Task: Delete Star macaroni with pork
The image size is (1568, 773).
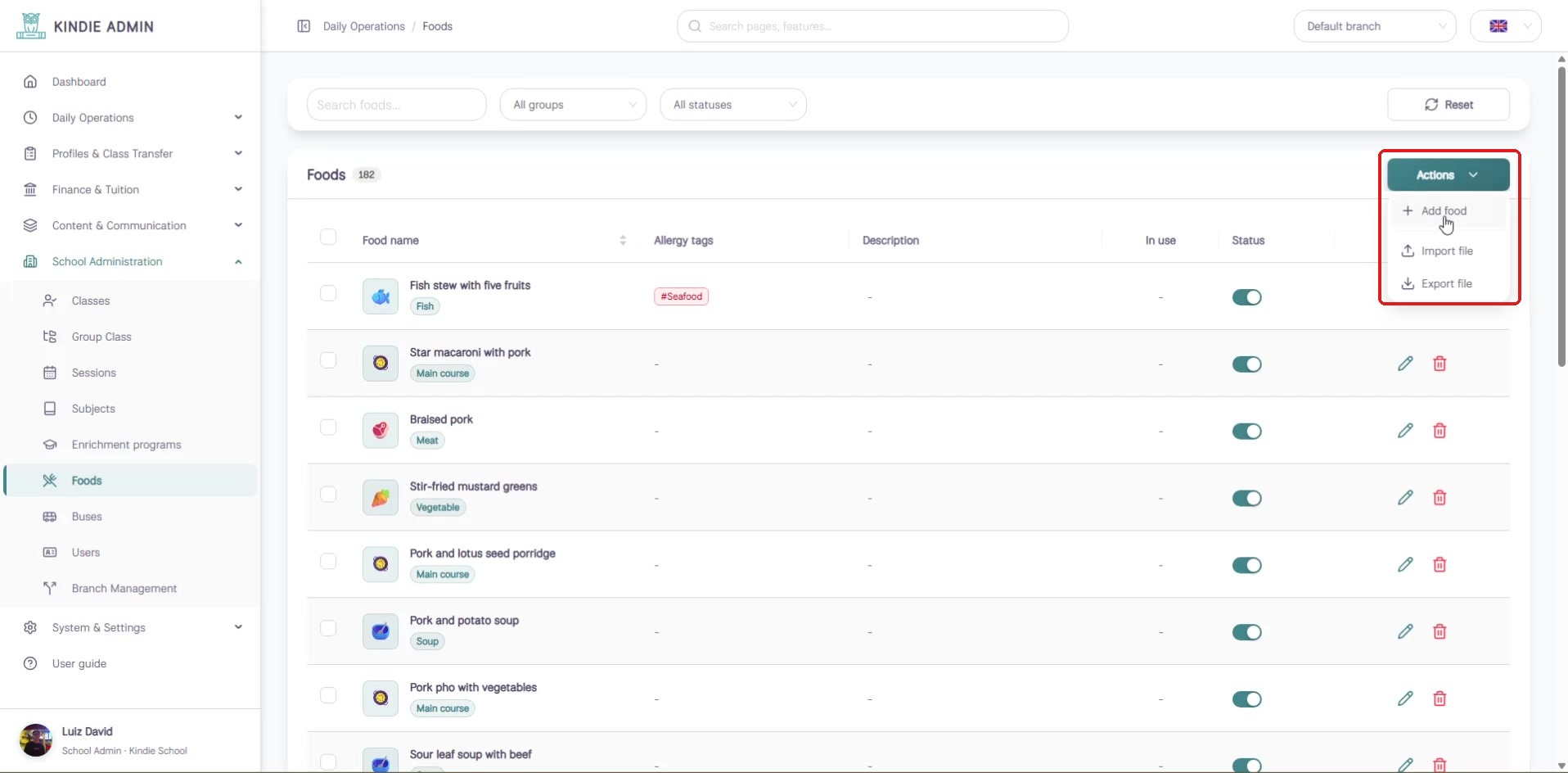Action: [1440, 364]
